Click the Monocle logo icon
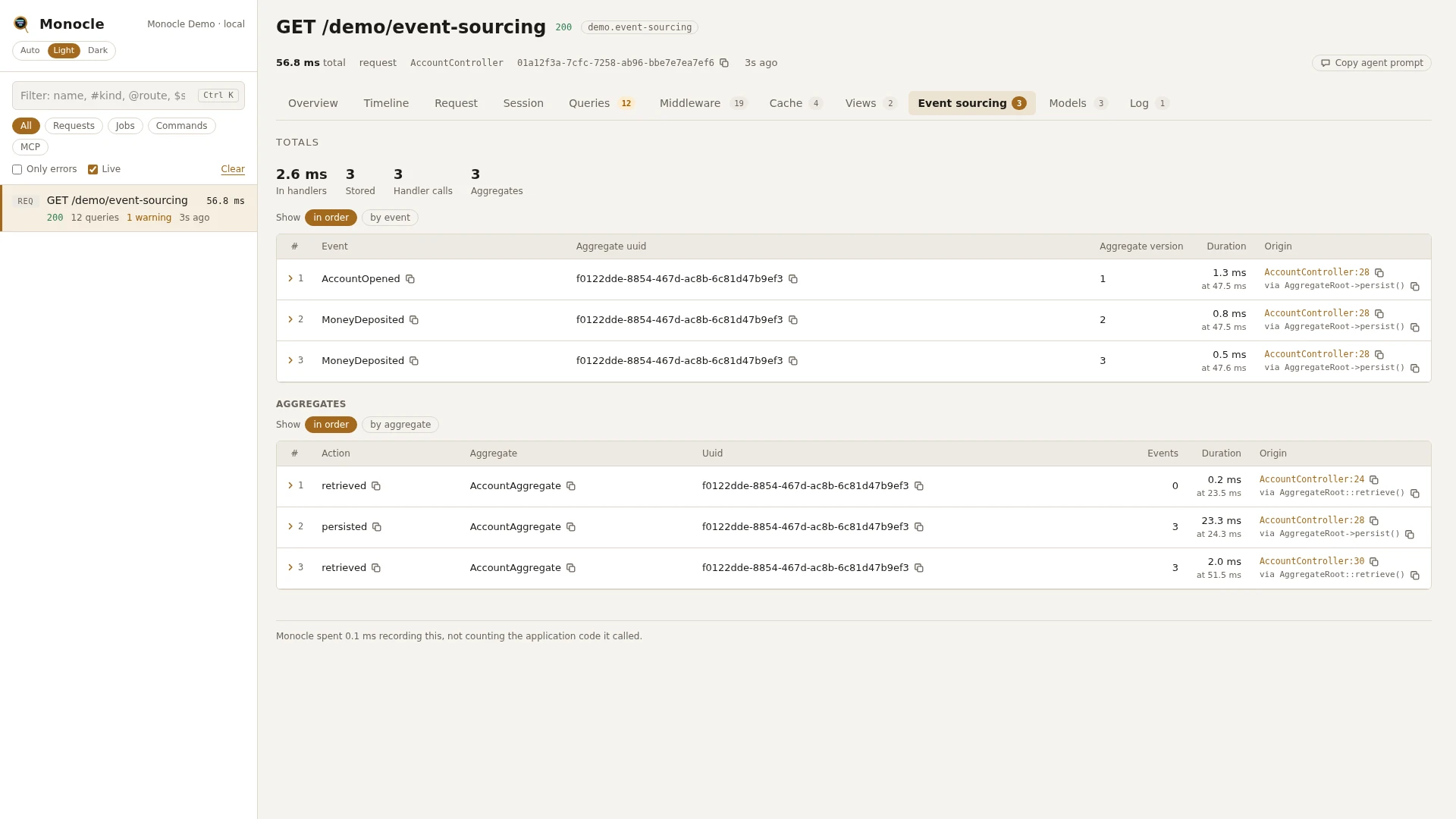 [21, 24]
